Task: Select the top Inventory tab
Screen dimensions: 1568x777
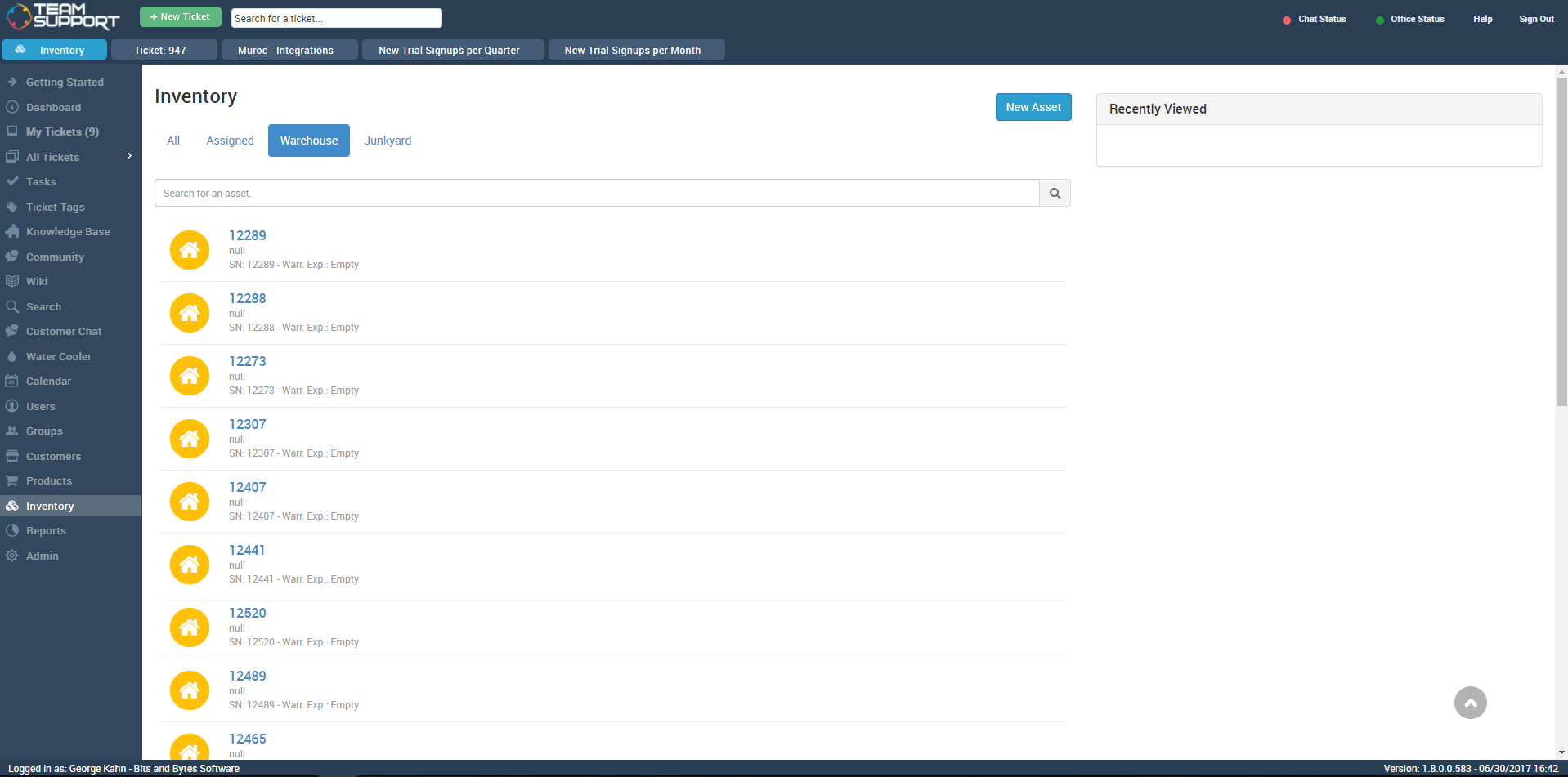Action: (54, 50)
